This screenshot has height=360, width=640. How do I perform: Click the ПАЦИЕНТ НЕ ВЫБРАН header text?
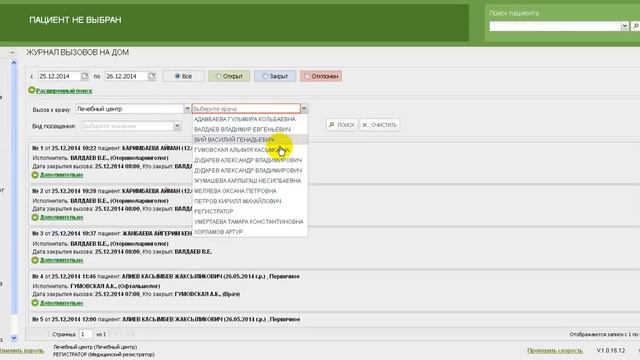(75, 20)
